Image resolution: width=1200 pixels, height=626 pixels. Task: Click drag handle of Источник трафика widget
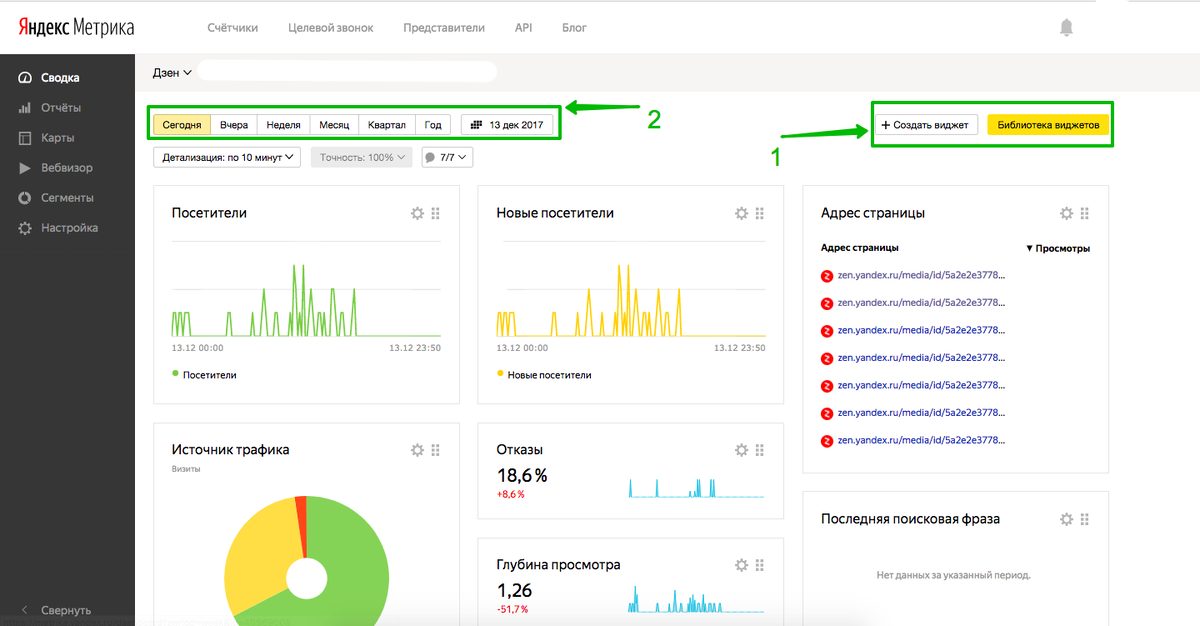click(x=436, y=450)
